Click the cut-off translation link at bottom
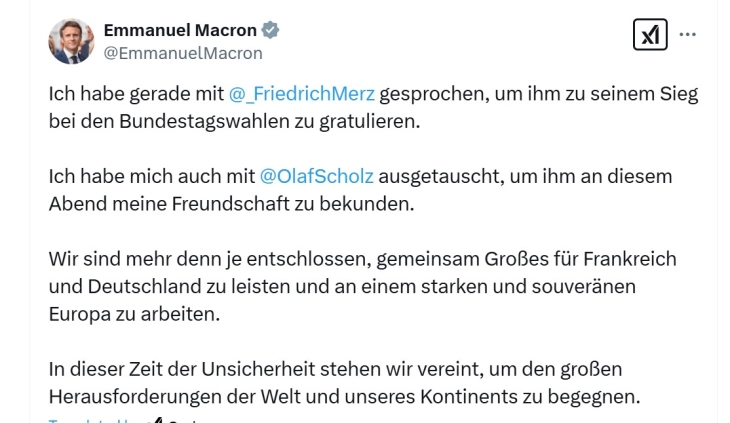This screenshot has width=730, height=423. (93, 420)
